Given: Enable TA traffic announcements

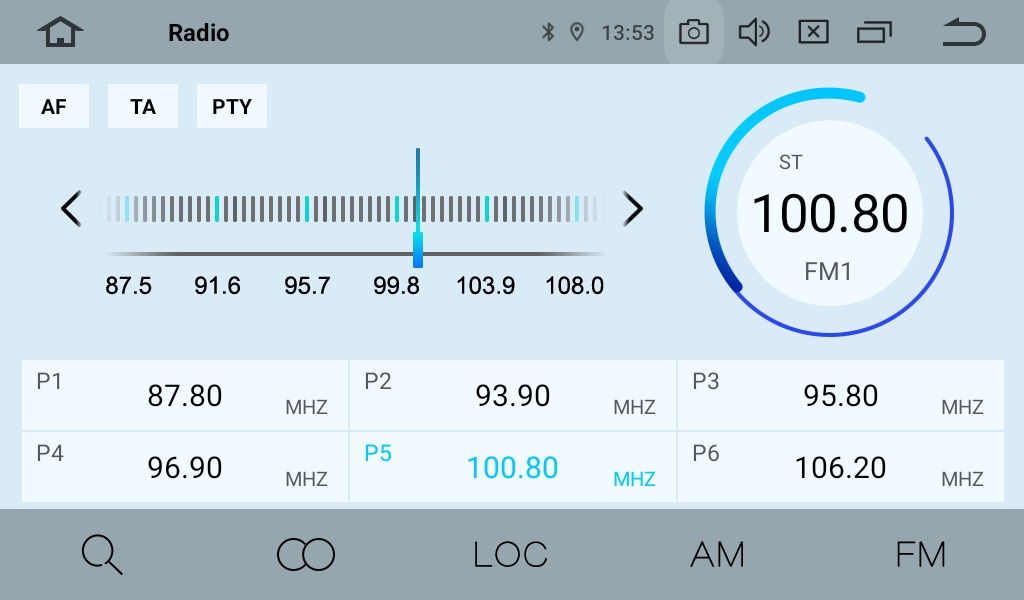Looking at the screenshot, I should (x=143, y=106).
